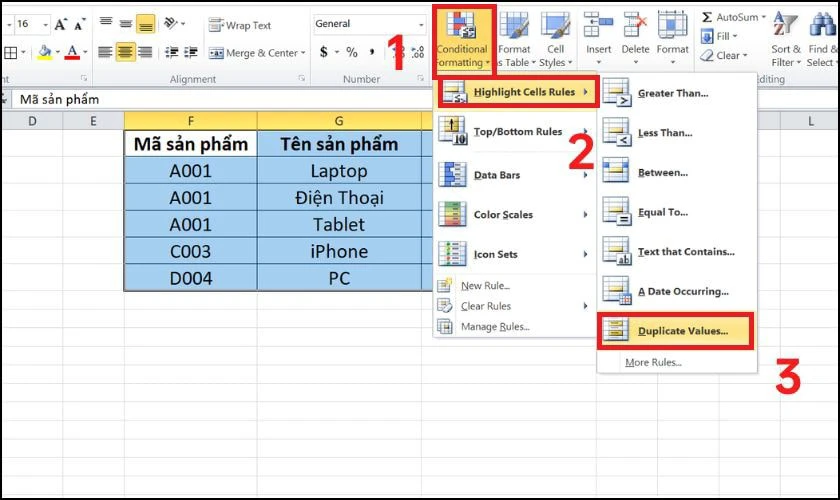Viewport: 840px width, 500px height.
Task: Click the Orientation text-angle icon
Action: click(171, 23)
